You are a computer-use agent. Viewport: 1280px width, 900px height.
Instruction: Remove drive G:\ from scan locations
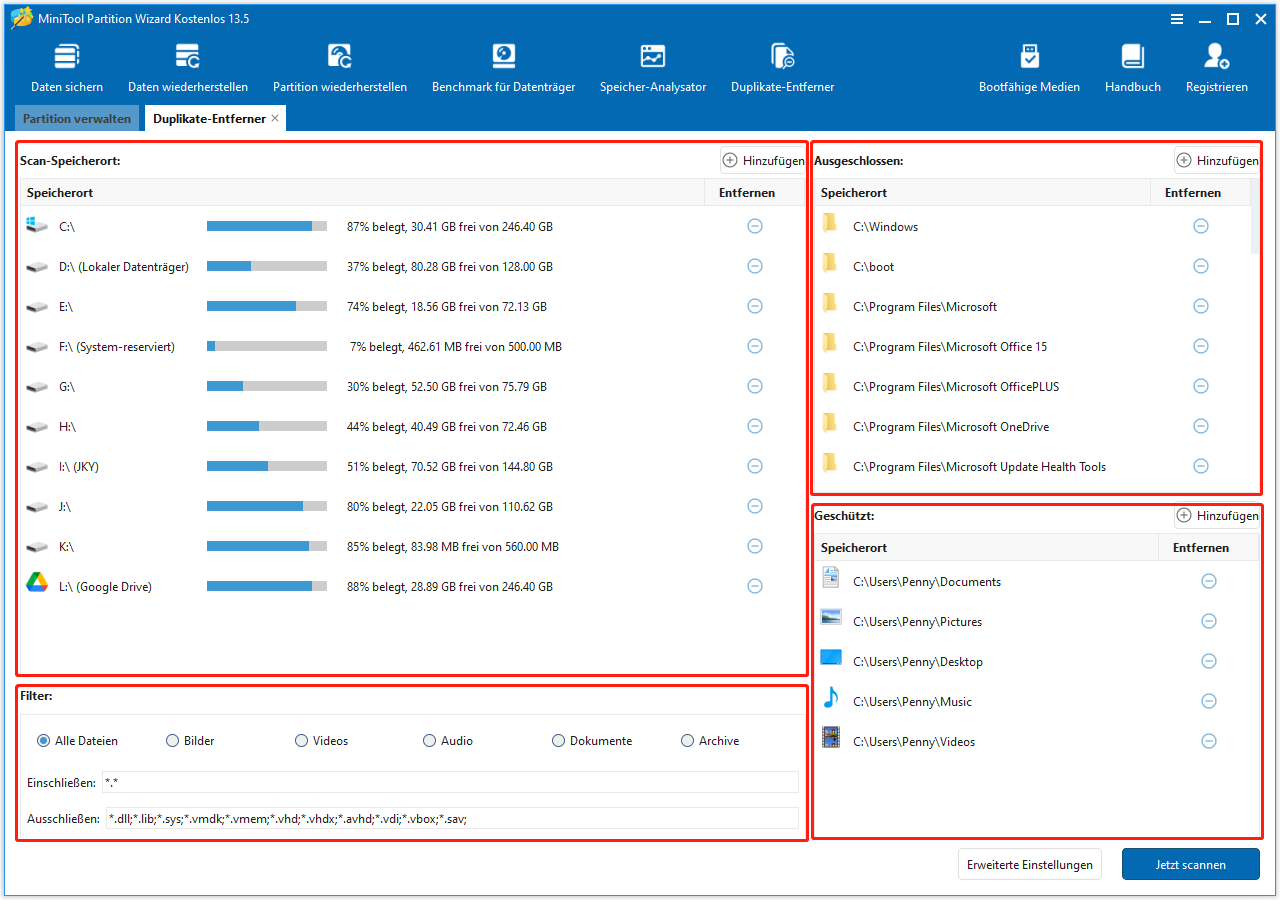[755, 386]
